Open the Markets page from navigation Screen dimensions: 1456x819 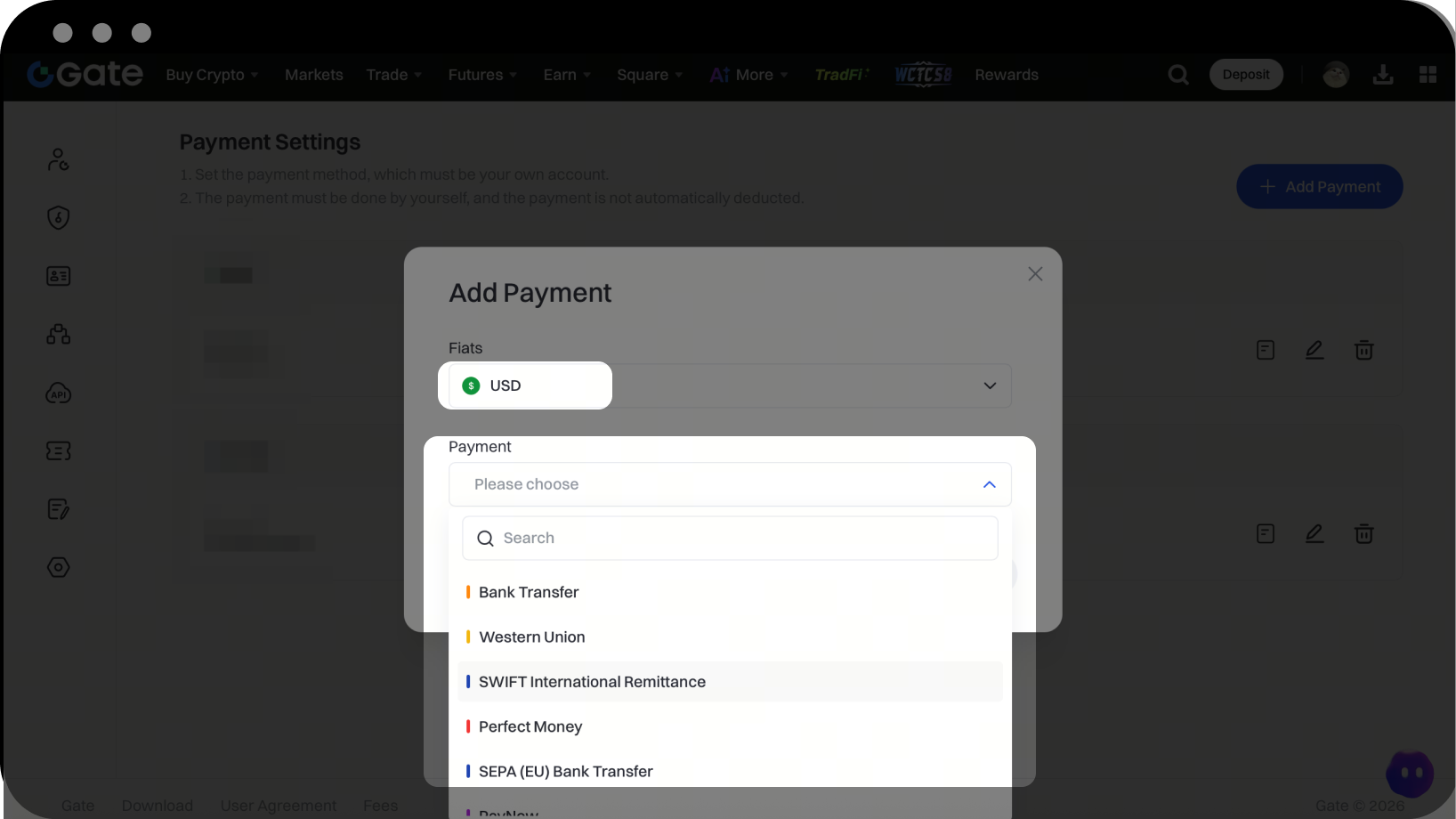tap(313, 75)
